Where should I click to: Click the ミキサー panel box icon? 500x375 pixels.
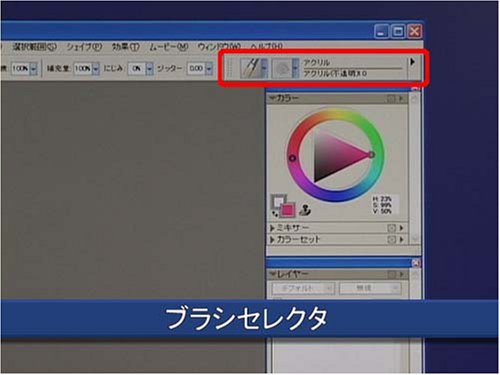(391, 228)
